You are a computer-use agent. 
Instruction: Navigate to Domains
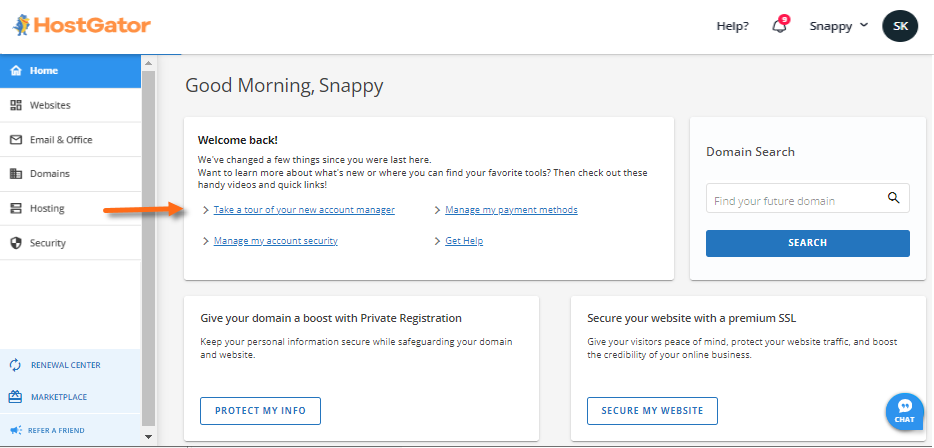tap(70, 174)
